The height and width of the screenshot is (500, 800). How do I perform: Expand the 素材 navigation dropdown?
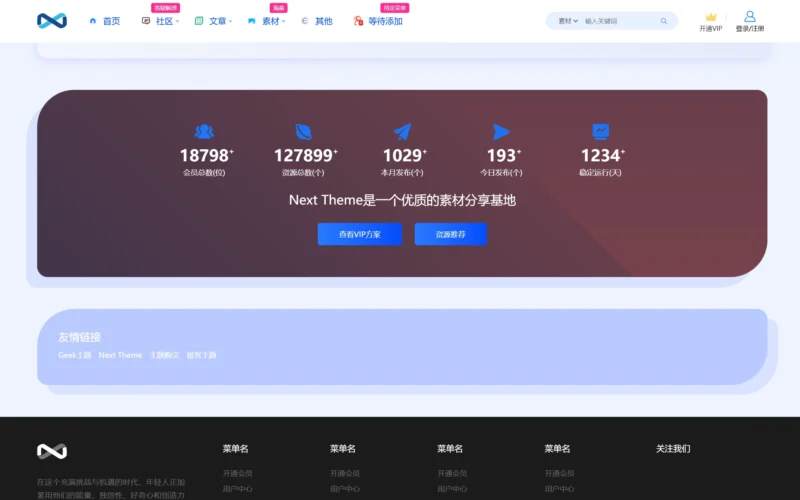point(270,21)
